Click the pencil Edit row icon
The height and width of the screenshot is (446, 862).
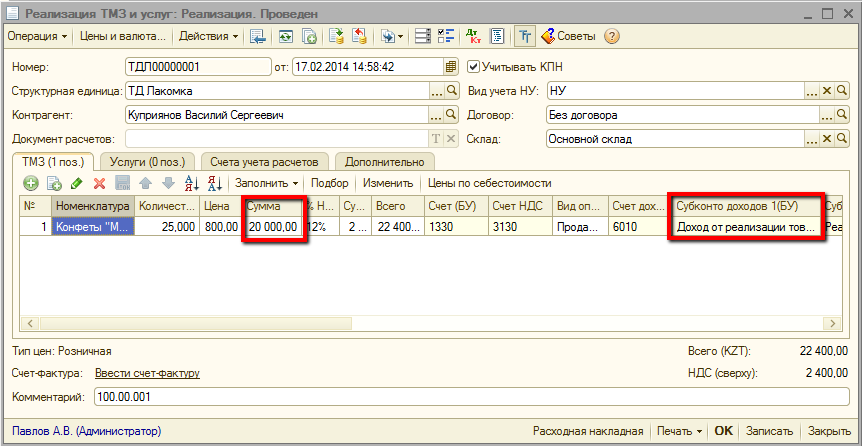(76, 184)
